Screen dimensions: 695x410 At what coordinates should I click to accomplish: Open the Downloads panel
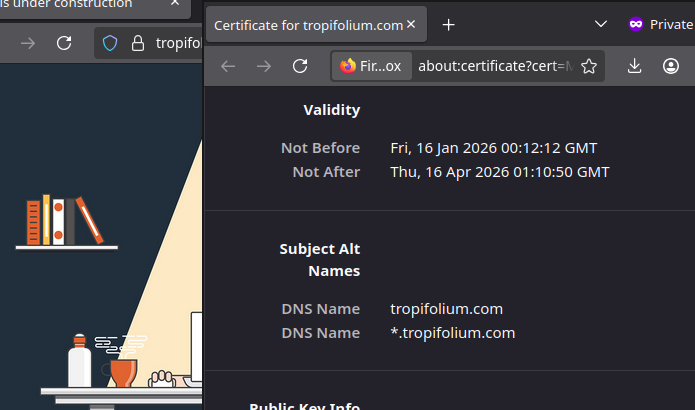pos(634,66)
